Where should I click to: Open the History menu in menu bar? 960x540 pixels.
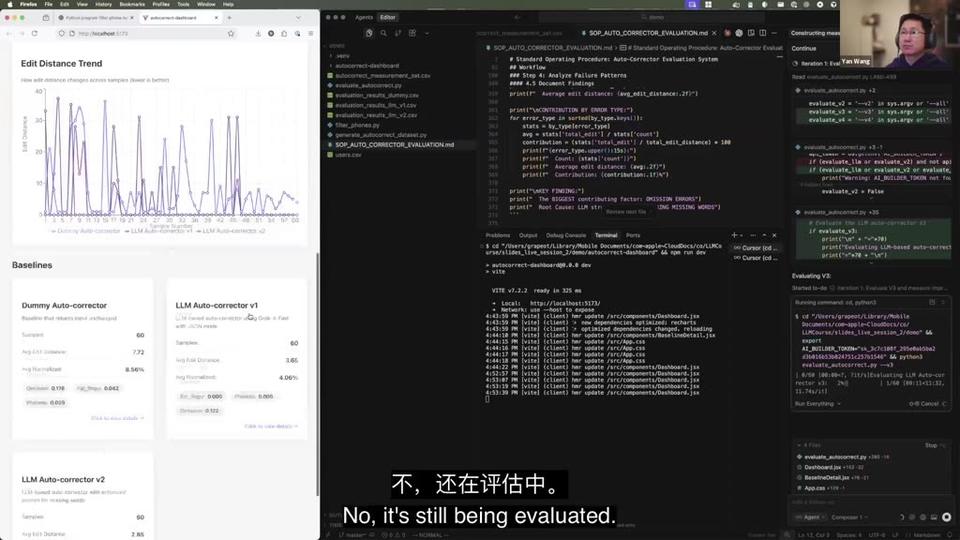tap(103, 4)
